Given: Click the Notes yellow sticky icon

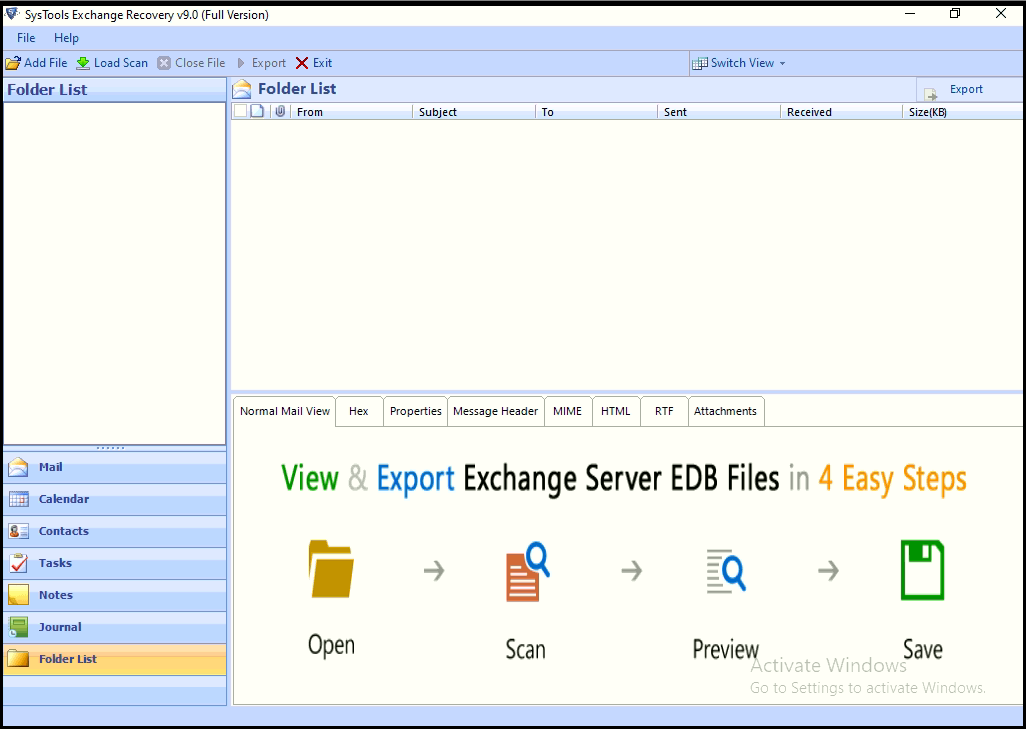Looking at the screenshot, I should (x=18, y=595).
